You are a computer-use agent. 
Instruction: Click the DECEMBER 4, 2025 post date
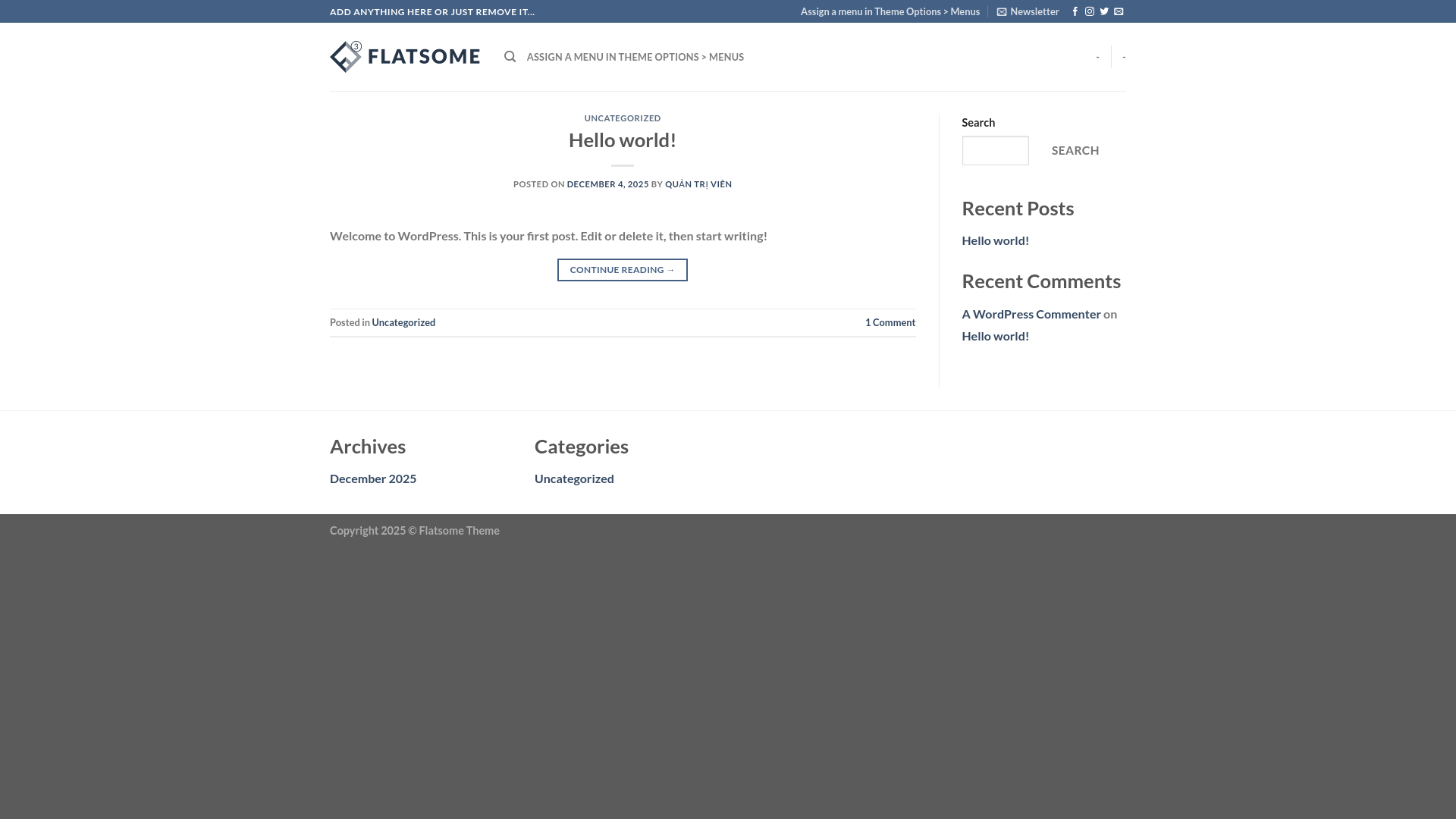point(608,184)
